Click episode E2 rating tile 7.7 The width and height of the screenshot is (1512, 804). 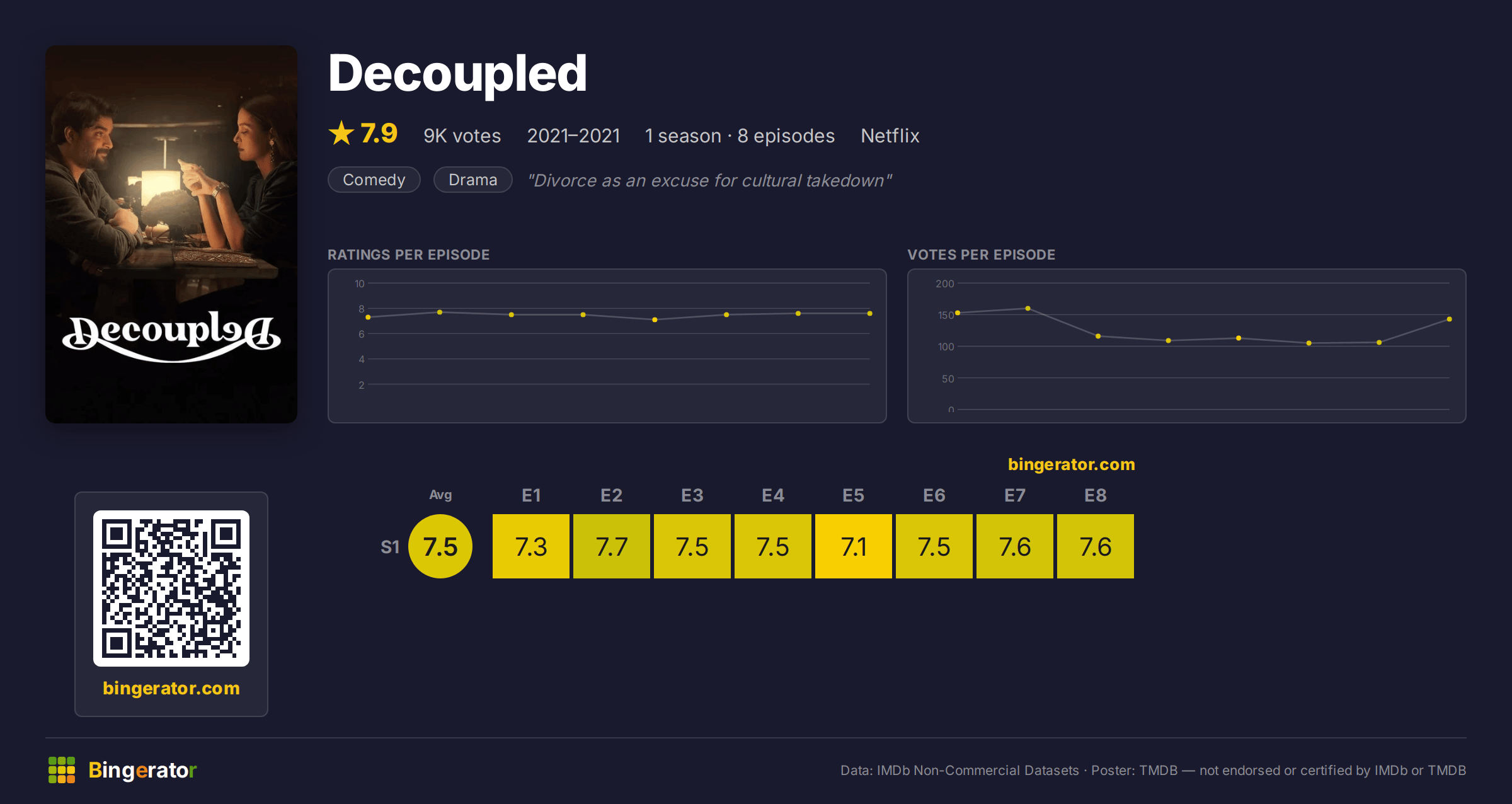[612, 546]
